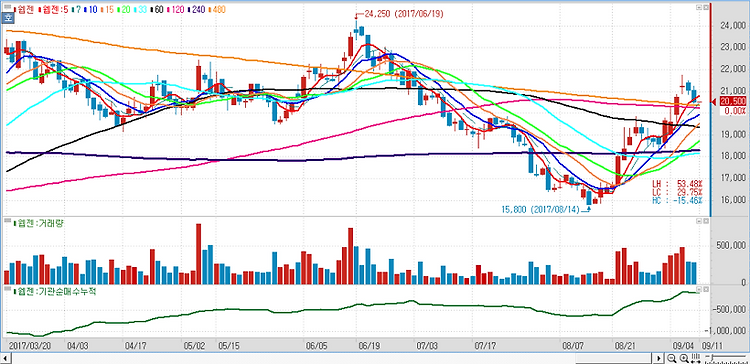Click the 09/11 date axis label
This screenshot has height=364, width=750.
coord(712,345)
